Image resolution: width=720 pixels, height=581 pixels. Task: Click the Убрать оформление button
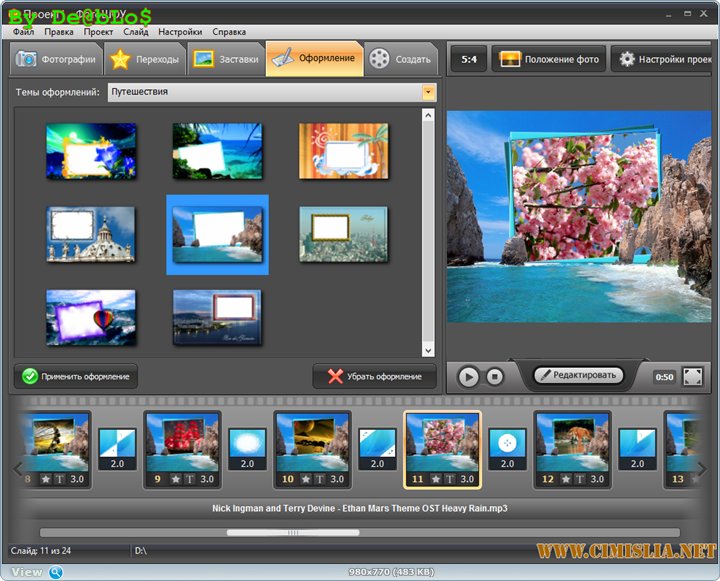[375, 377]
